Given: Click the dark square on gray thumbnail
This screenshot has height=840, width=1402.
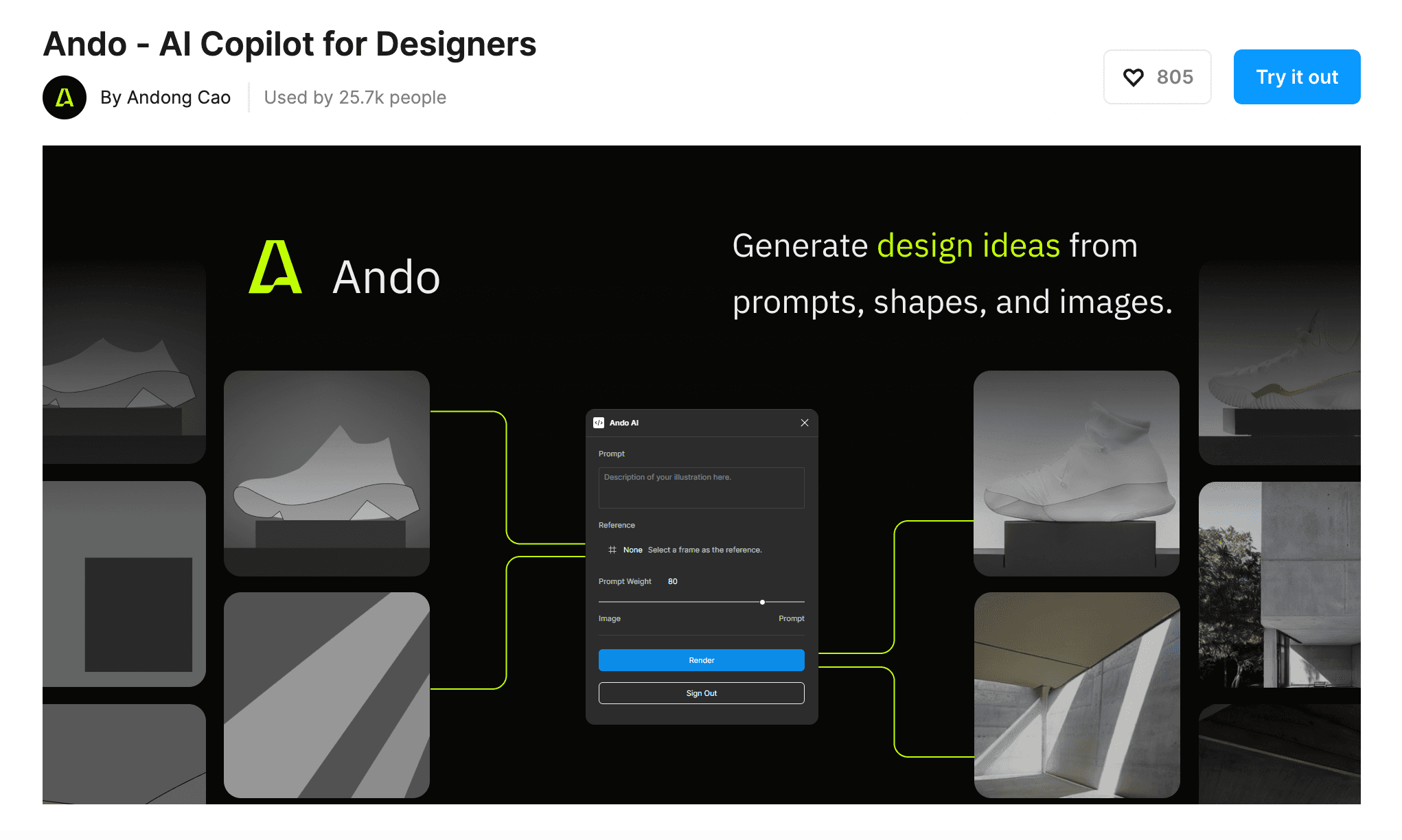Looking at the screenshot, I should pyautogui.click(x=124, y=584).
